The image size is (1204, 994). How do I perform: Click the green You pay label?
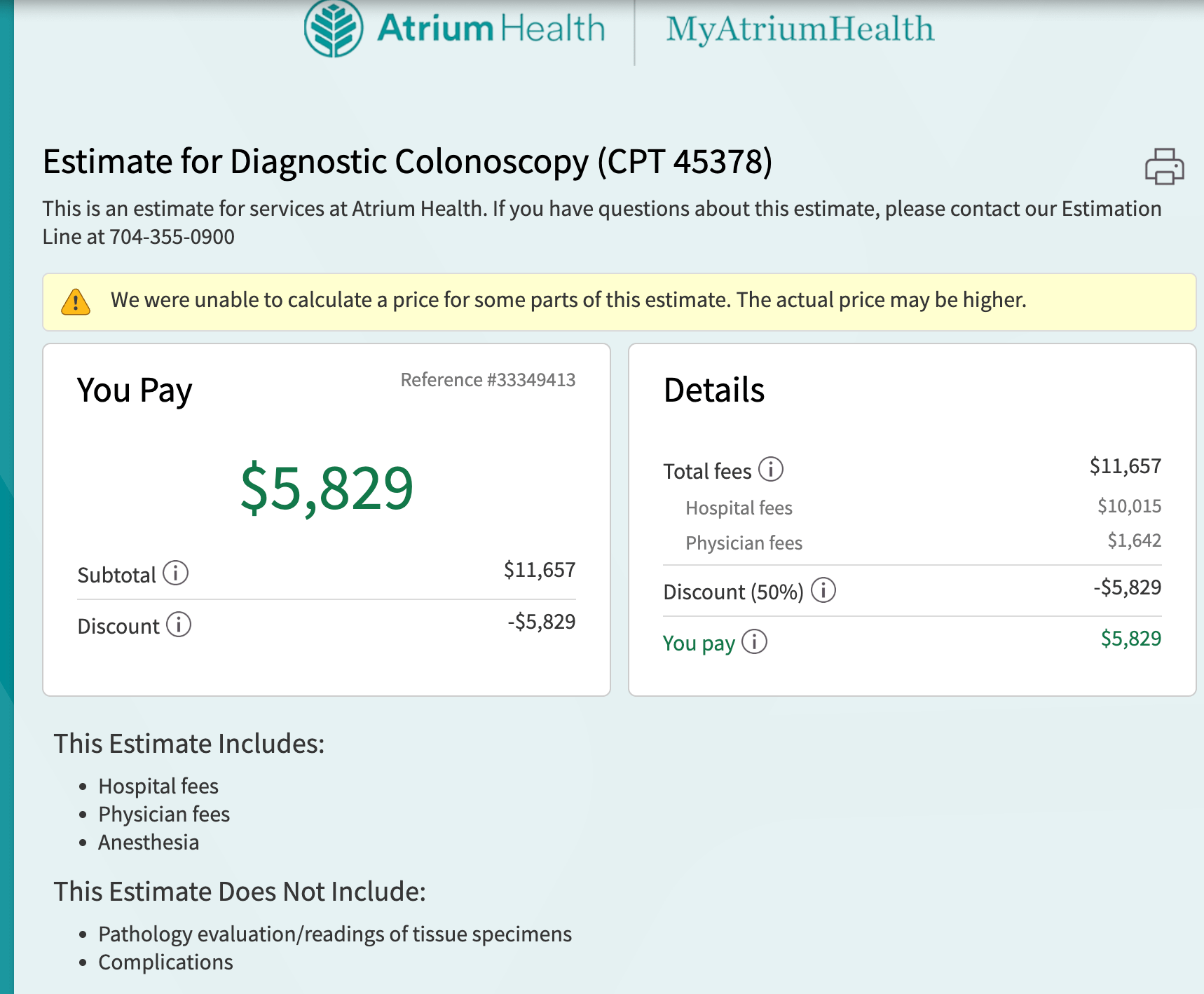[x=699, y=644]
